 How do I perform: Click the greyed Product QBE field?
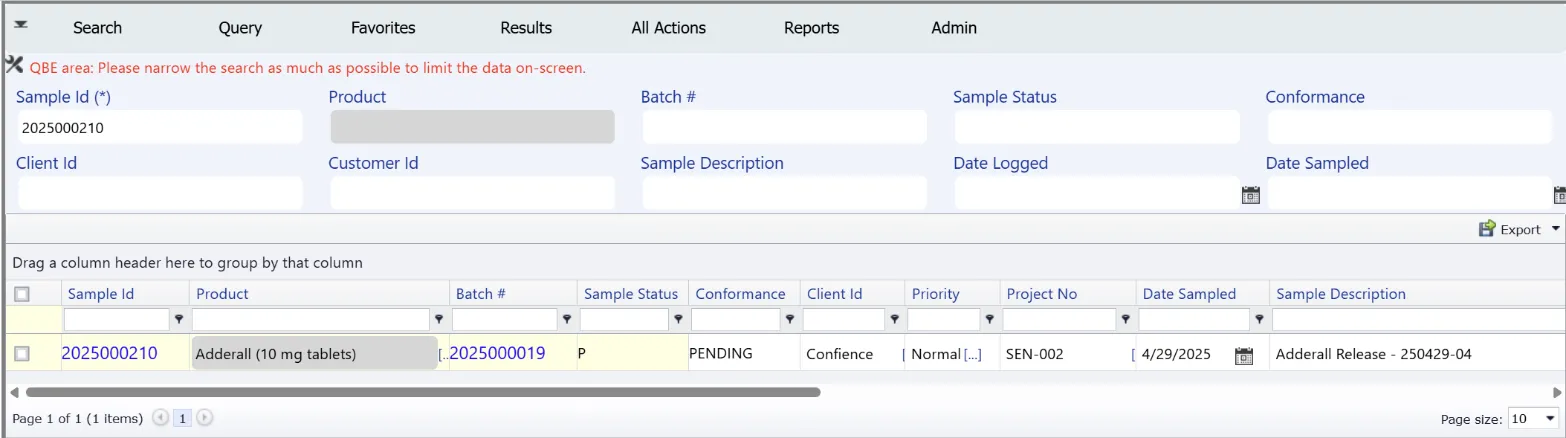tap(473, 128)
